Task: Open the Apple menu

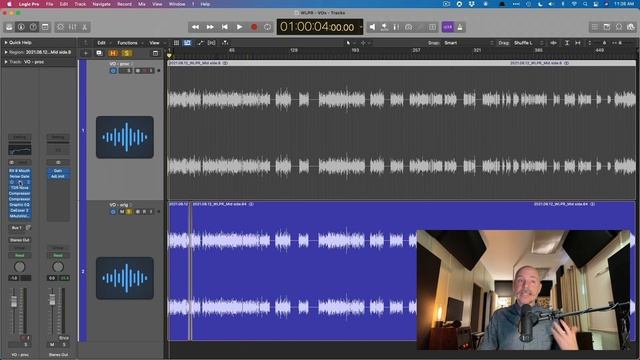Action: coord(9,4)
